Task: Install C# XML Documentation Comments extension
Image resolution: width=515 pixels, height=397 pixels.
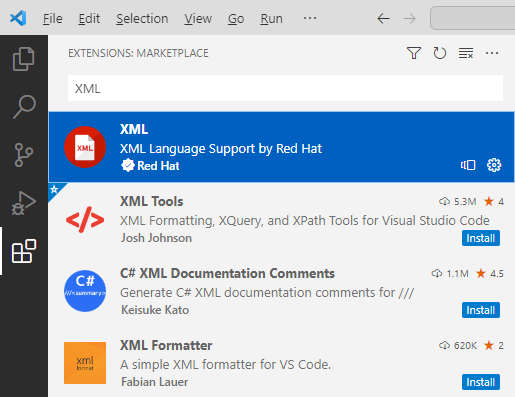Action: click(x=481, y=310)
